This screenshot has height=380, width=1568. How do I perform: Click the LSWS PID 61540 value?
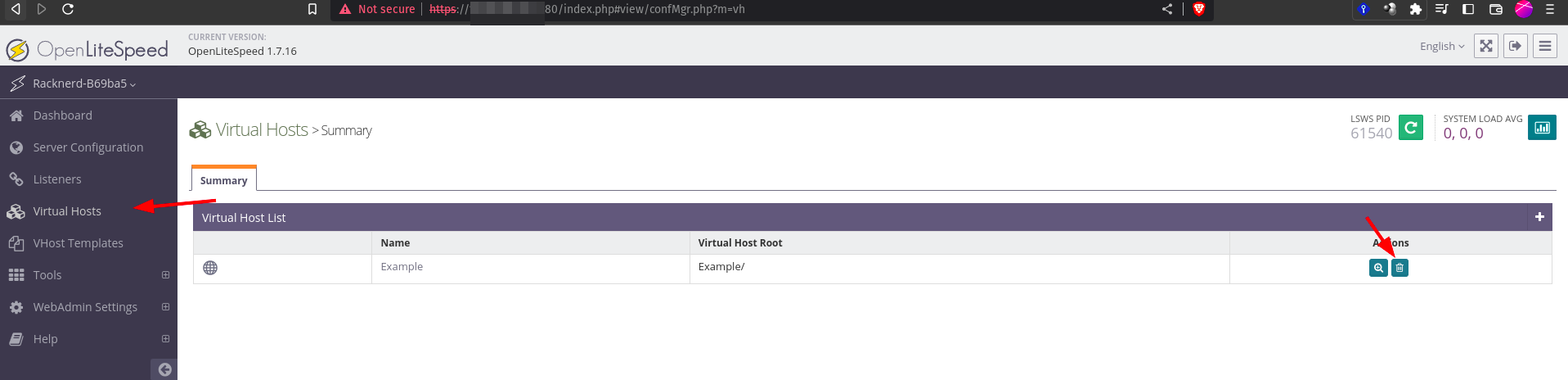[1371, 133]
